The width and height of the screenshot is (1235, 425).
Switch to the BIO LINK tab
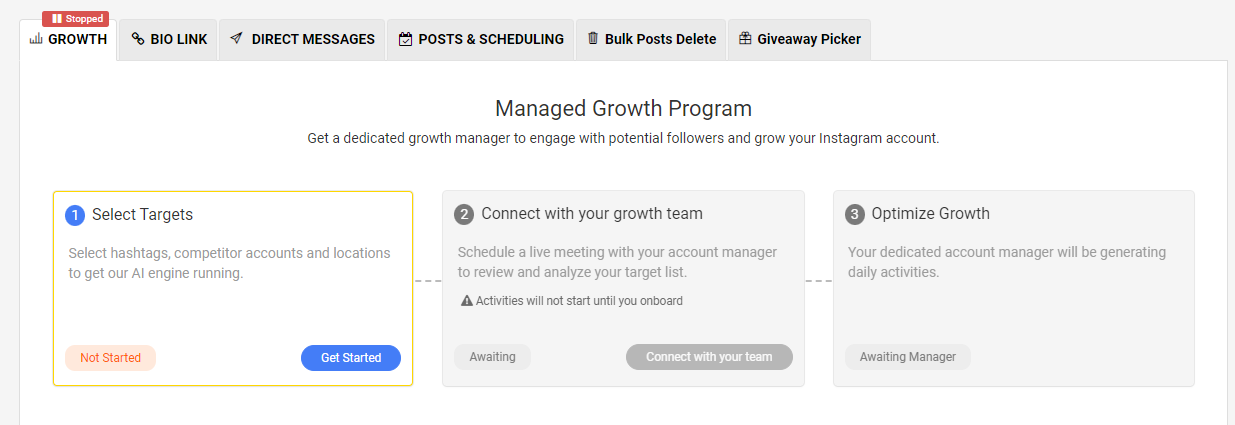pyautogui.click(x=169, y=39)
